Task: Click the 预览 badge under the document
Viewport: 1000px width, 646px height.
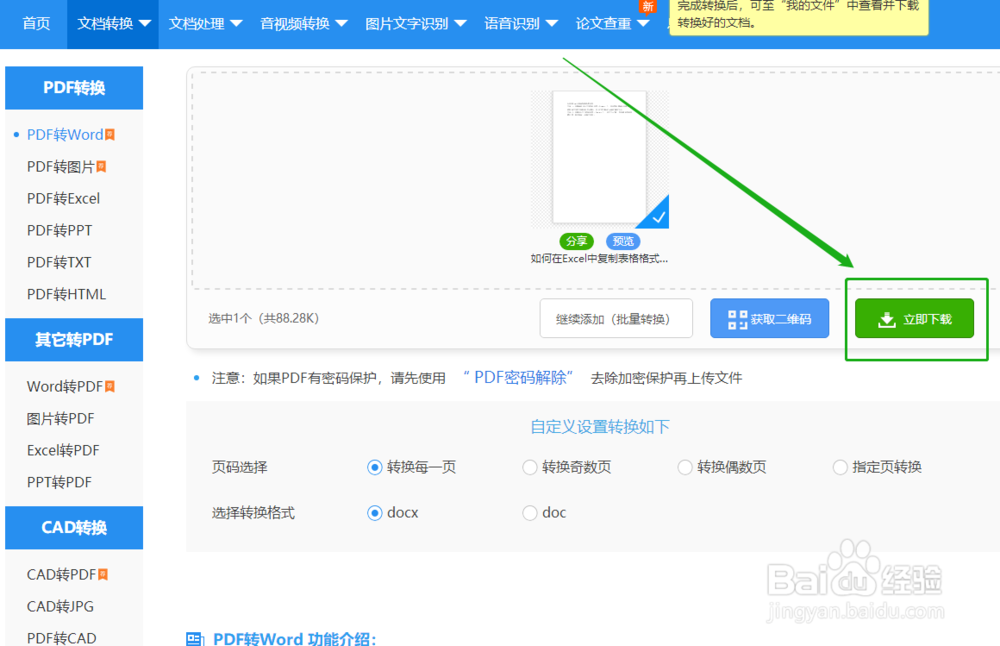Action: pyautogui.click(x=622, y=241)
